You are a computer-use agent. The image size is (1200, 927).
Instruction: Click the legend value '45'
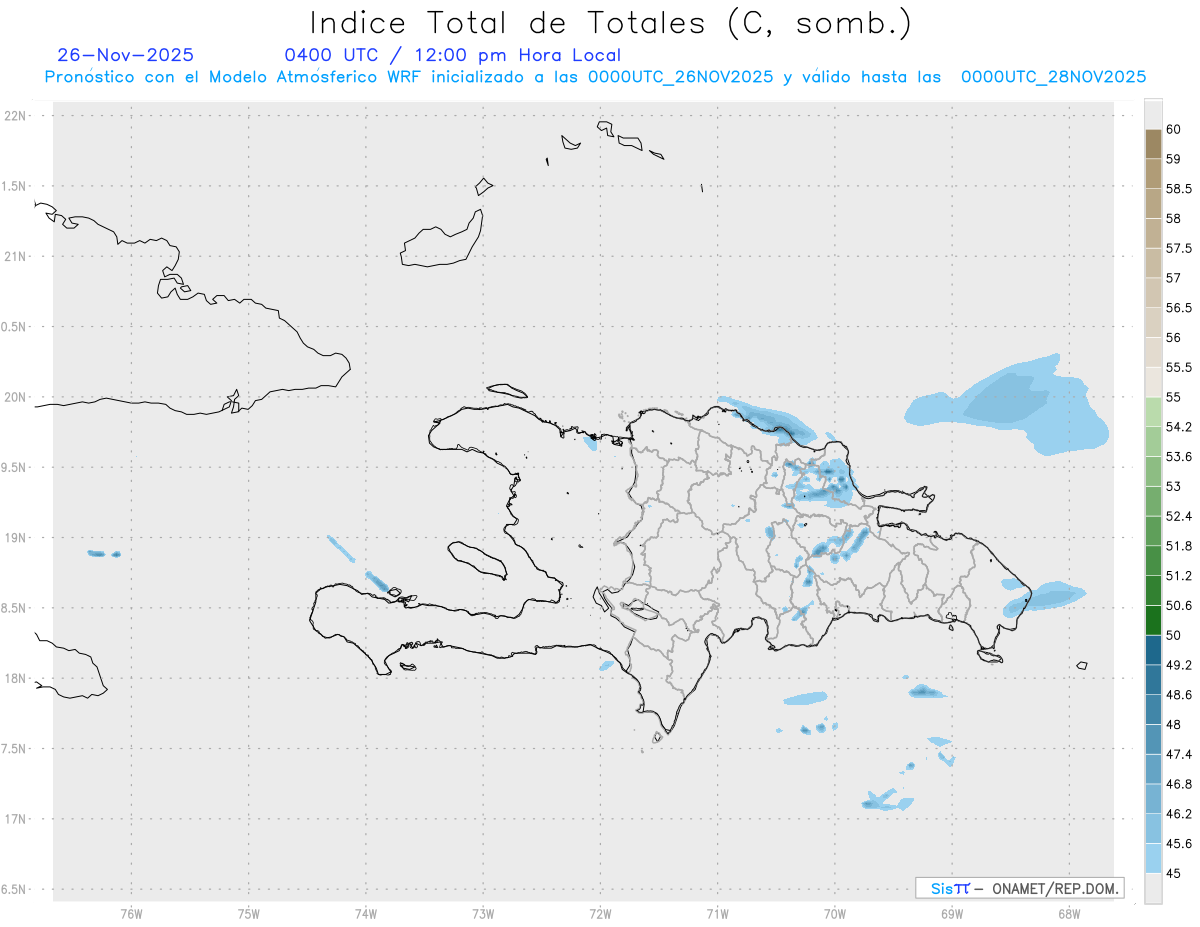1173,873
